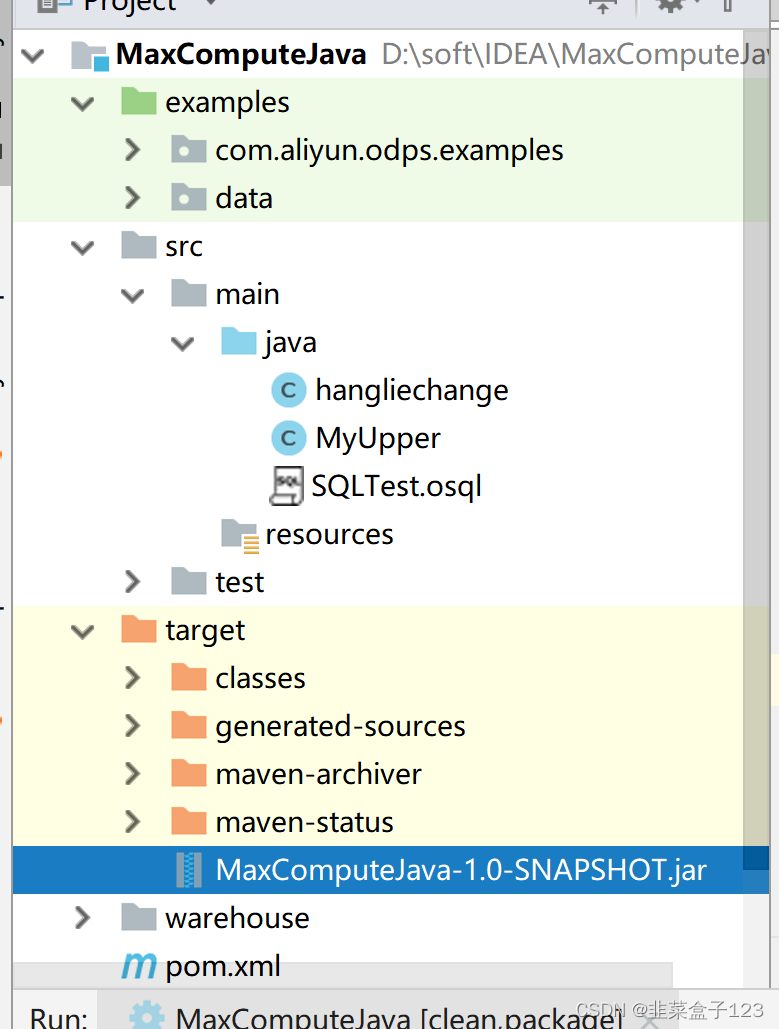Image resolution: width=779 pixels, height=1029 pixels.
Task: Collapse the java source folder chevron
Action: point(182,343)
